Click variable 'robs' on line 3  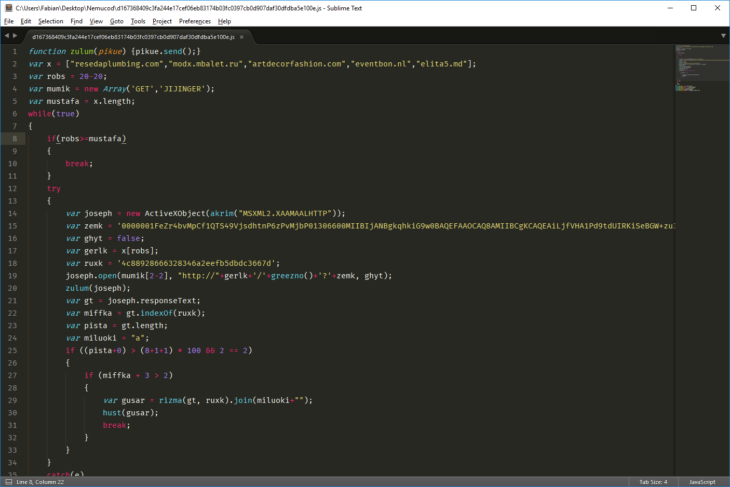coord(56,76)
